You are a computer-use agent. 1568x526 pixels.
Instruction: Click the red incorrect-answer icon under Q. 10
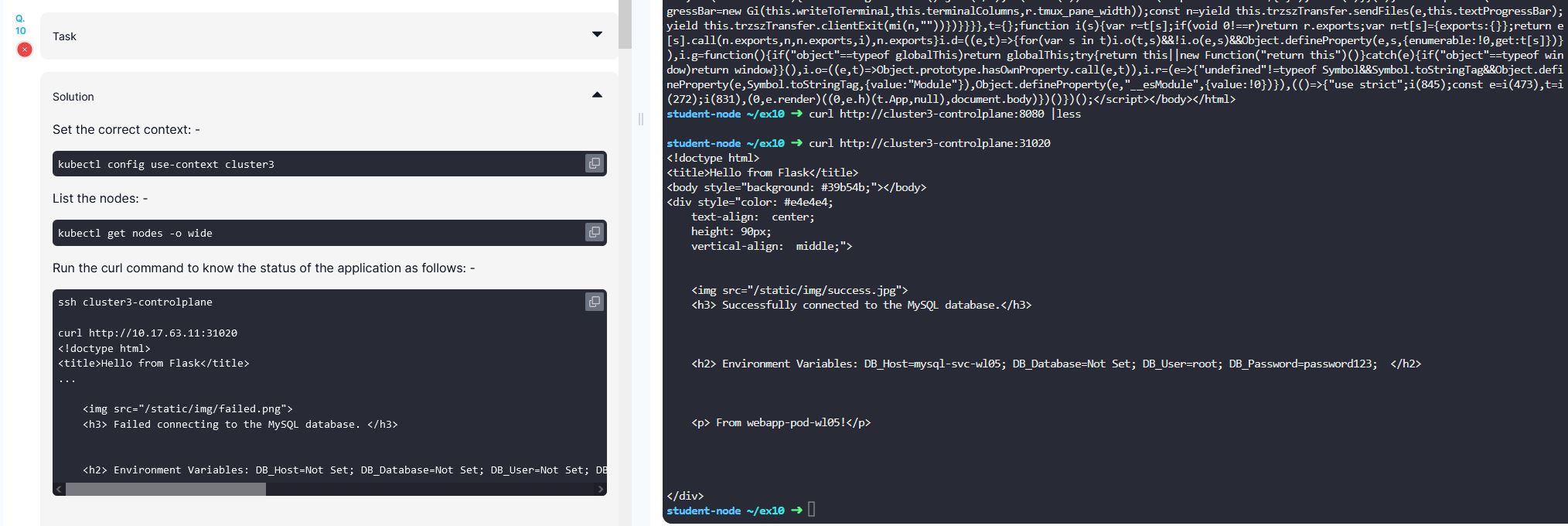(x=25, y=50)
